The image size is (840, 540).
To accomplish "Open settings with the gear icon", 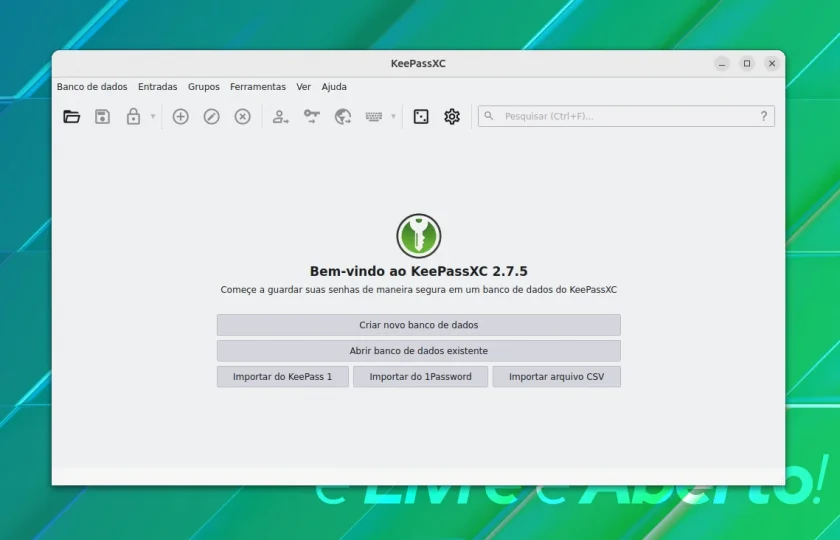I will click(452, 116).
